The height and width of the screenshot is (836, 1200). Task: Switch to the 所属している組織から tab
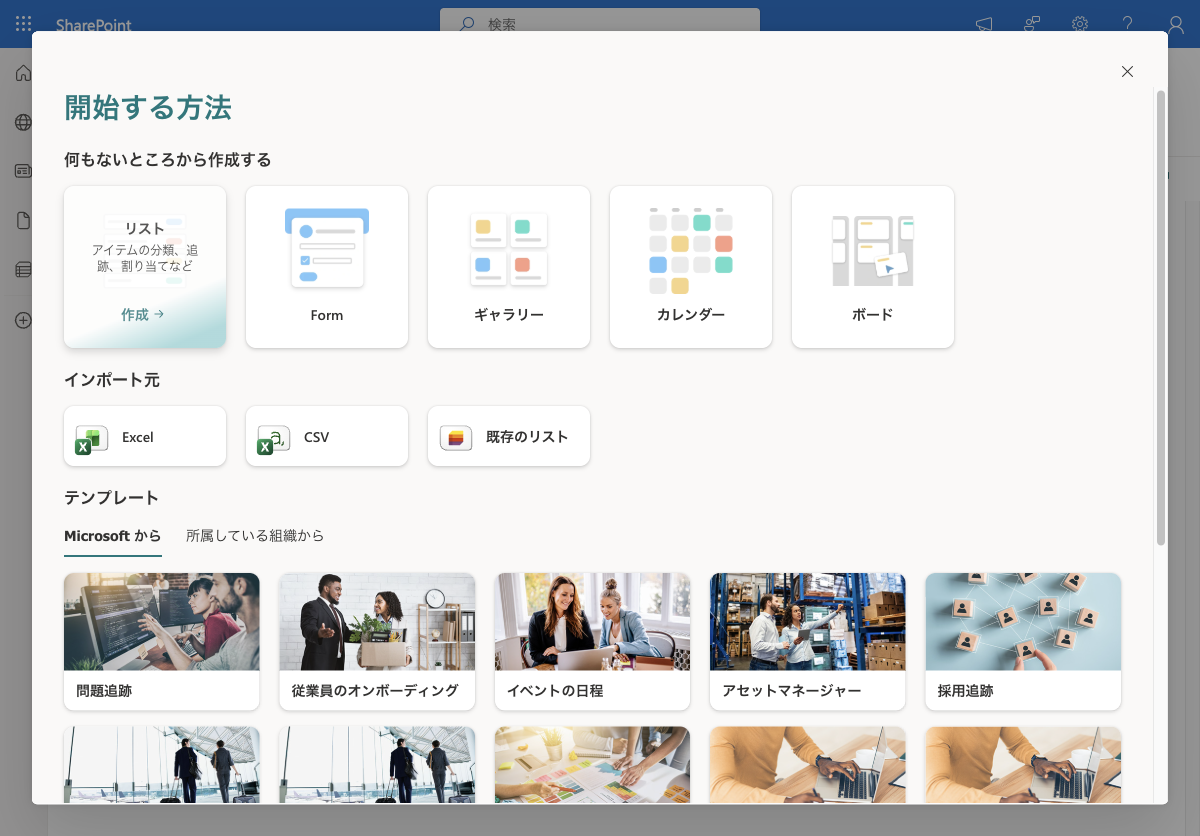(x=255, y=536)
